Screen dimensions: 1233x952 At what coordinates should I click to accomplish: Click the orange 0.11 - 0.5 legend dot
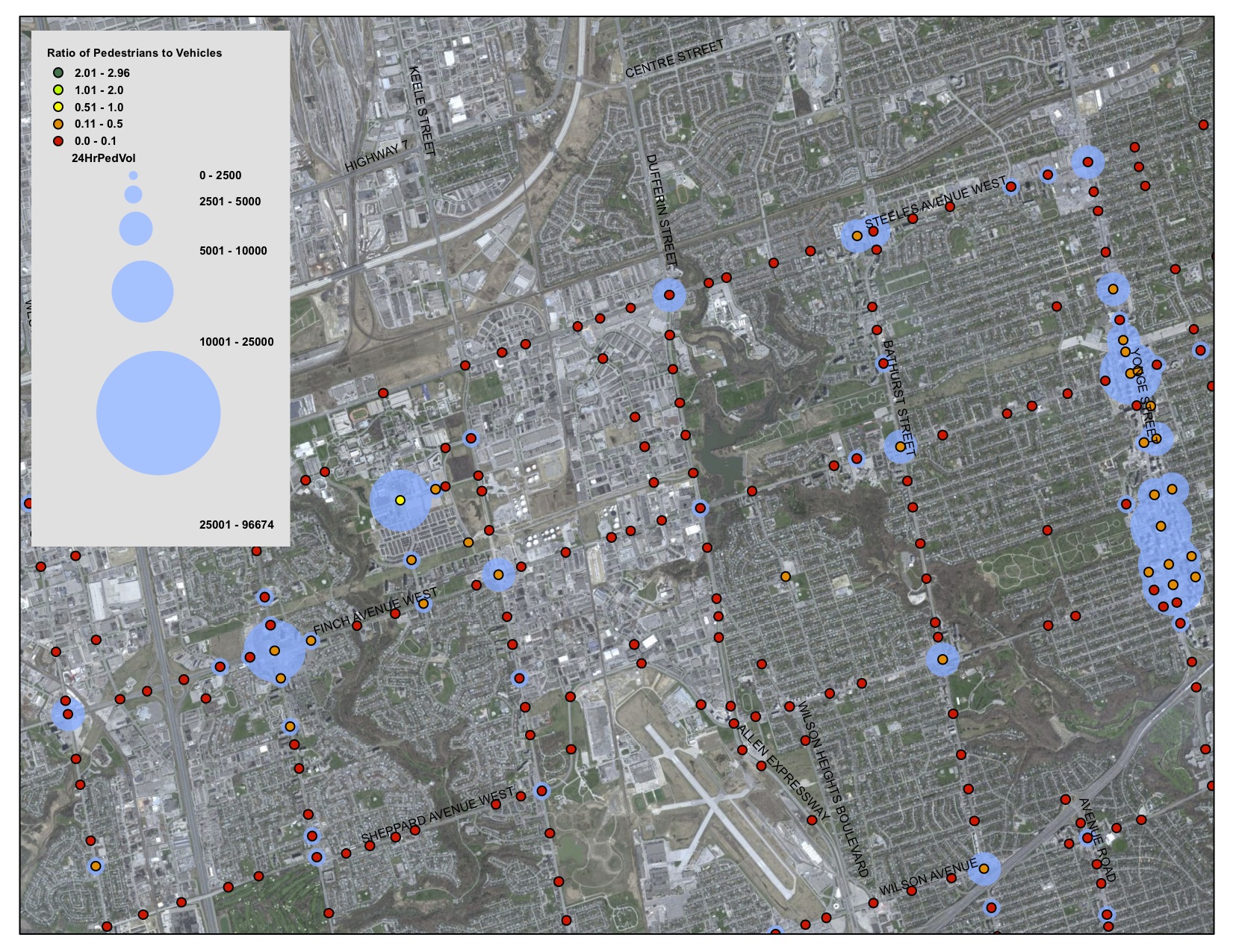tap(58, 124)
